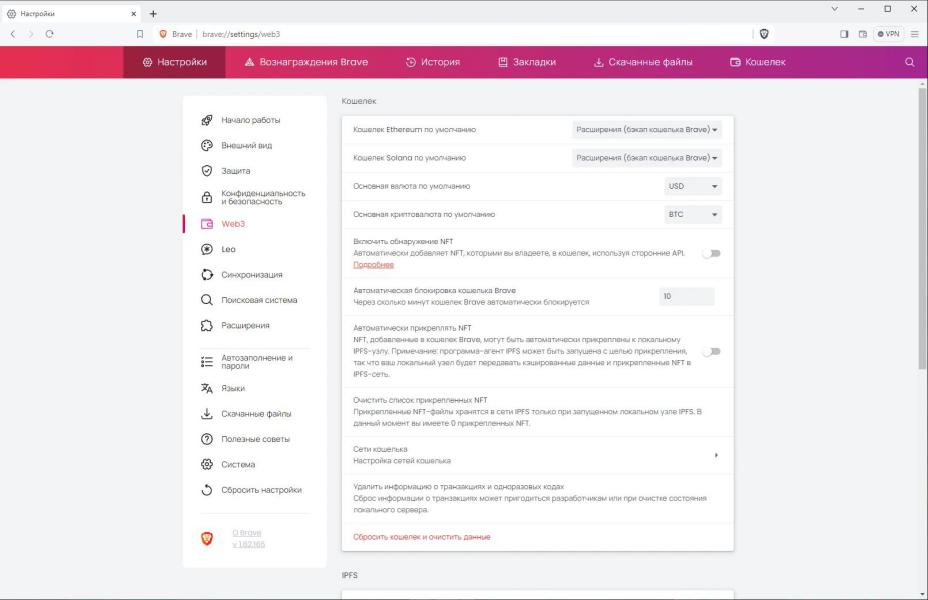Image resolution: width=928 pixels, height=600 pixels.
Task: Click Очистить список прикрепленных NFT
Action: point(537,411)
